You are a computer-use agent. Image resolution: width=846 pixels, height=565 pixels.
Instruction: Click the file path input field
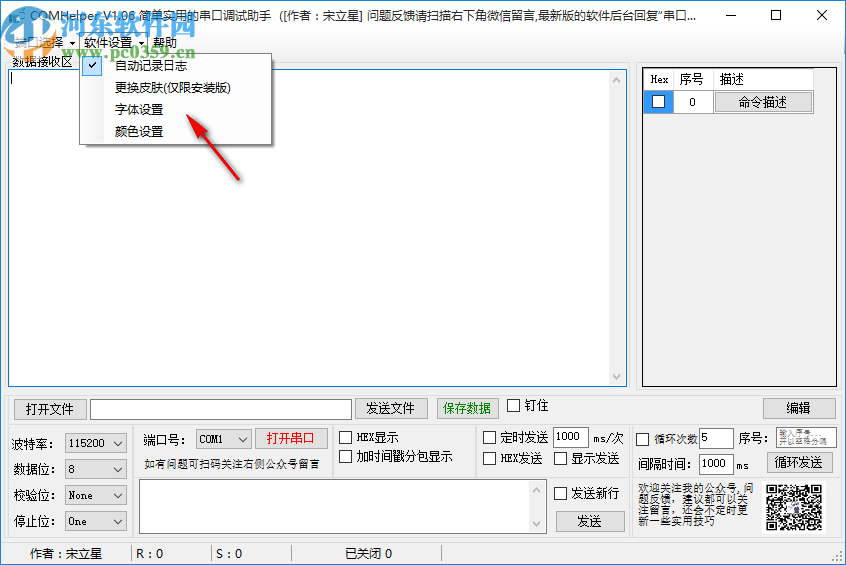coord(221,409)
